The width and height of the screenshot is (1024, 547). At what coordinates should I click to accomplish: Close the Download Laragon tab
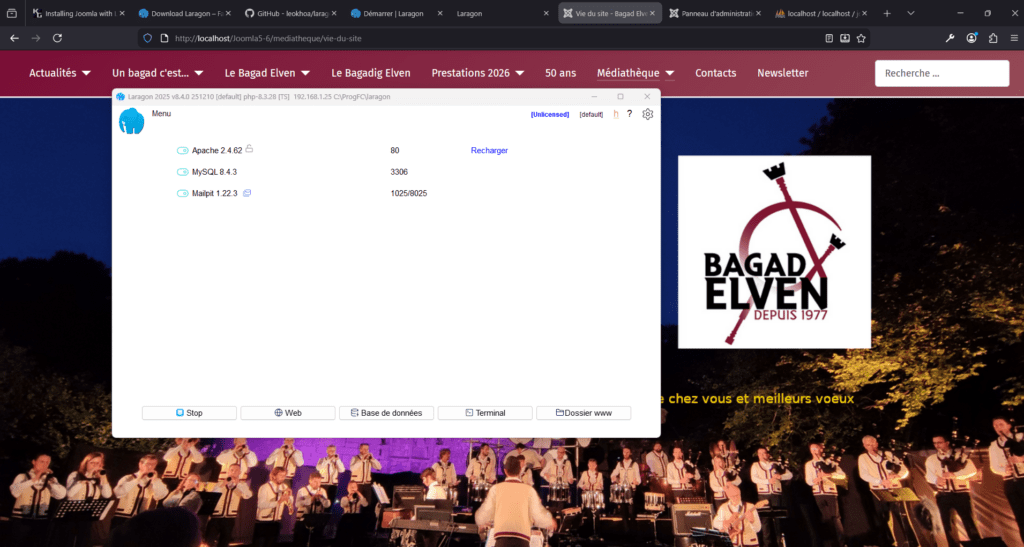click(228, 13)
